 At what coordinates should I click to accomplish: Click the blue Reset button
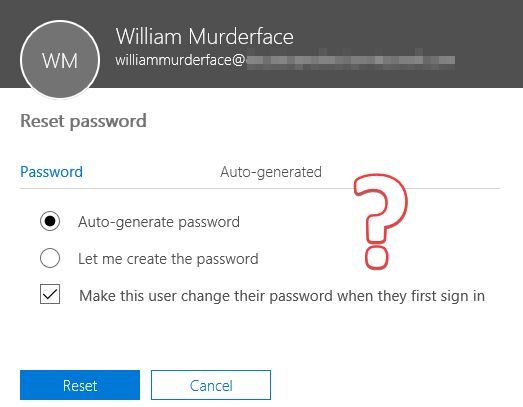click(x=80, y=385)
